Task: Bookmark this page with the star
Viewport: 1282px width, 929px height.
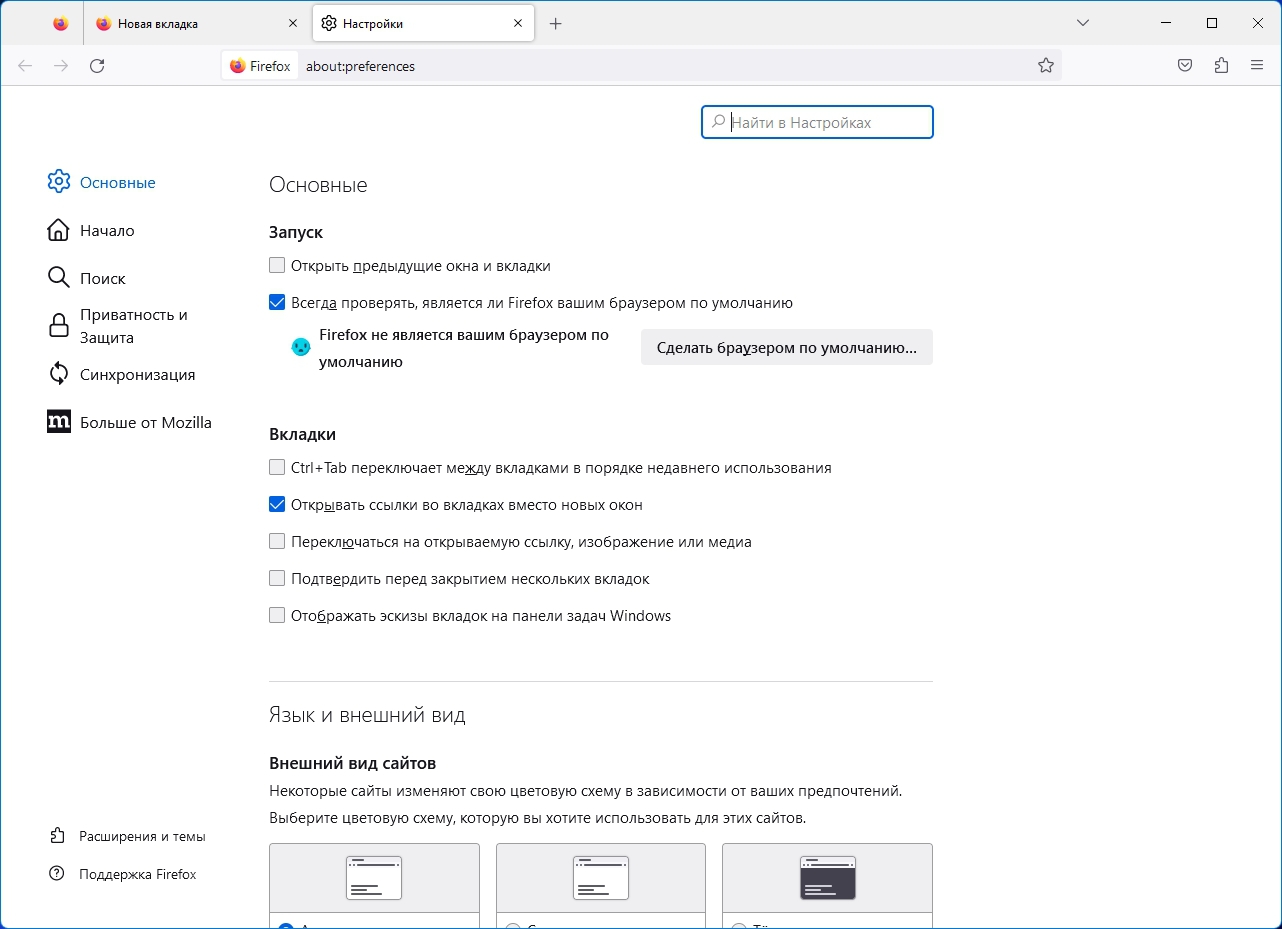Action: [x=1046, y=66]
